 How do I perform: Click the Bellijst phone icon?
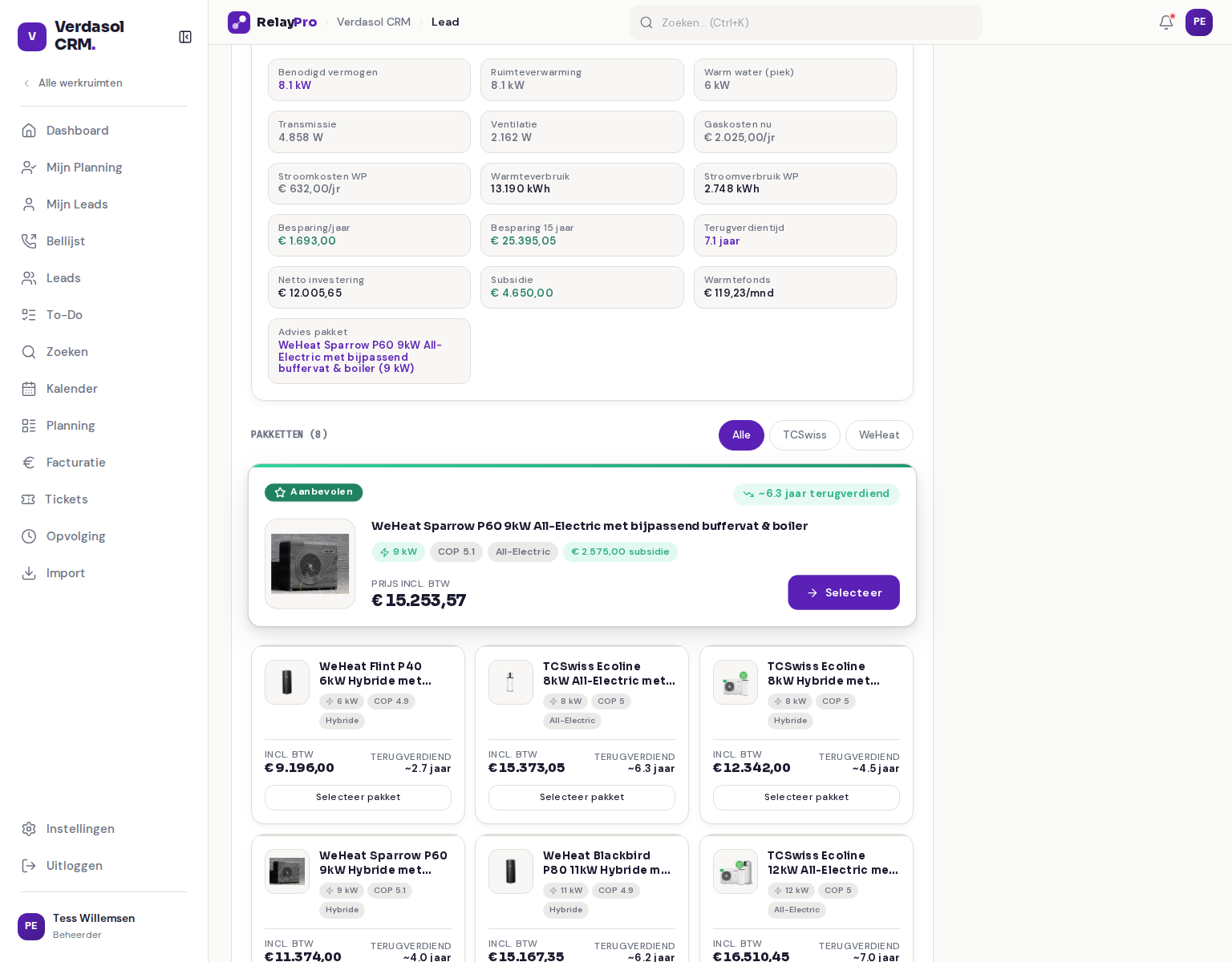tap(29, 241)
